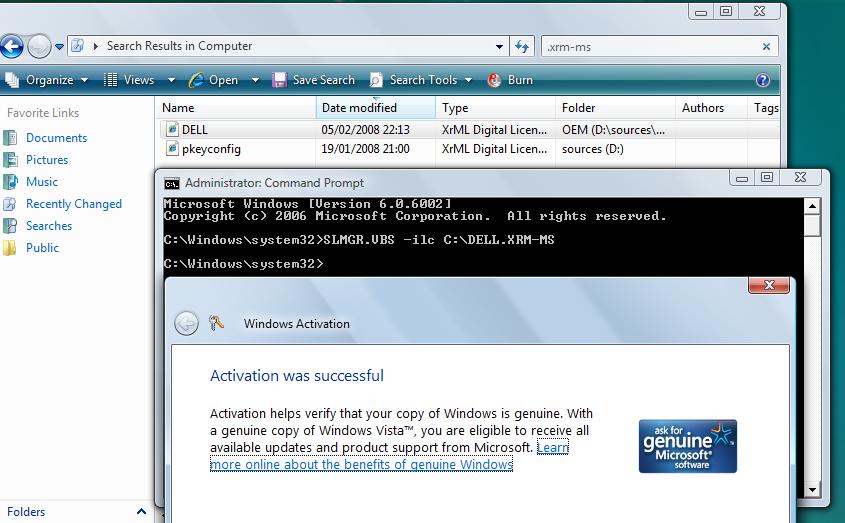Sort by Date modified column

[376, 108]
